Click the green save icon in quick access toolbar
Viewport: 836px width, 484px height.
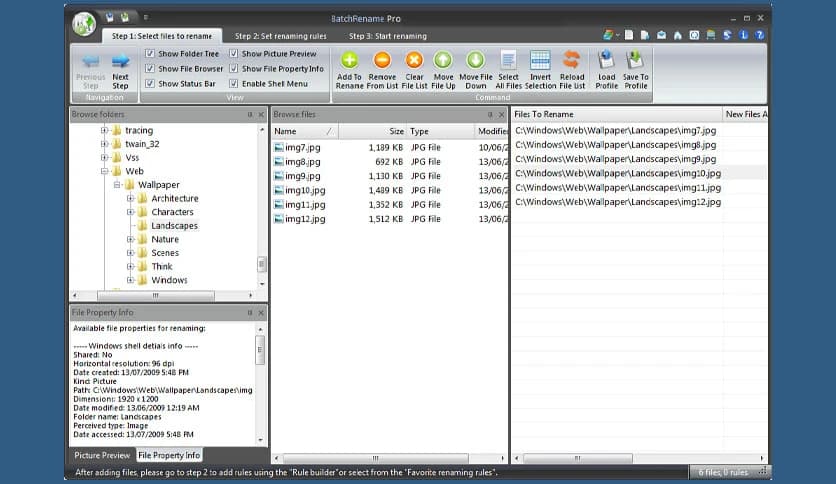[x=124, y=18]
